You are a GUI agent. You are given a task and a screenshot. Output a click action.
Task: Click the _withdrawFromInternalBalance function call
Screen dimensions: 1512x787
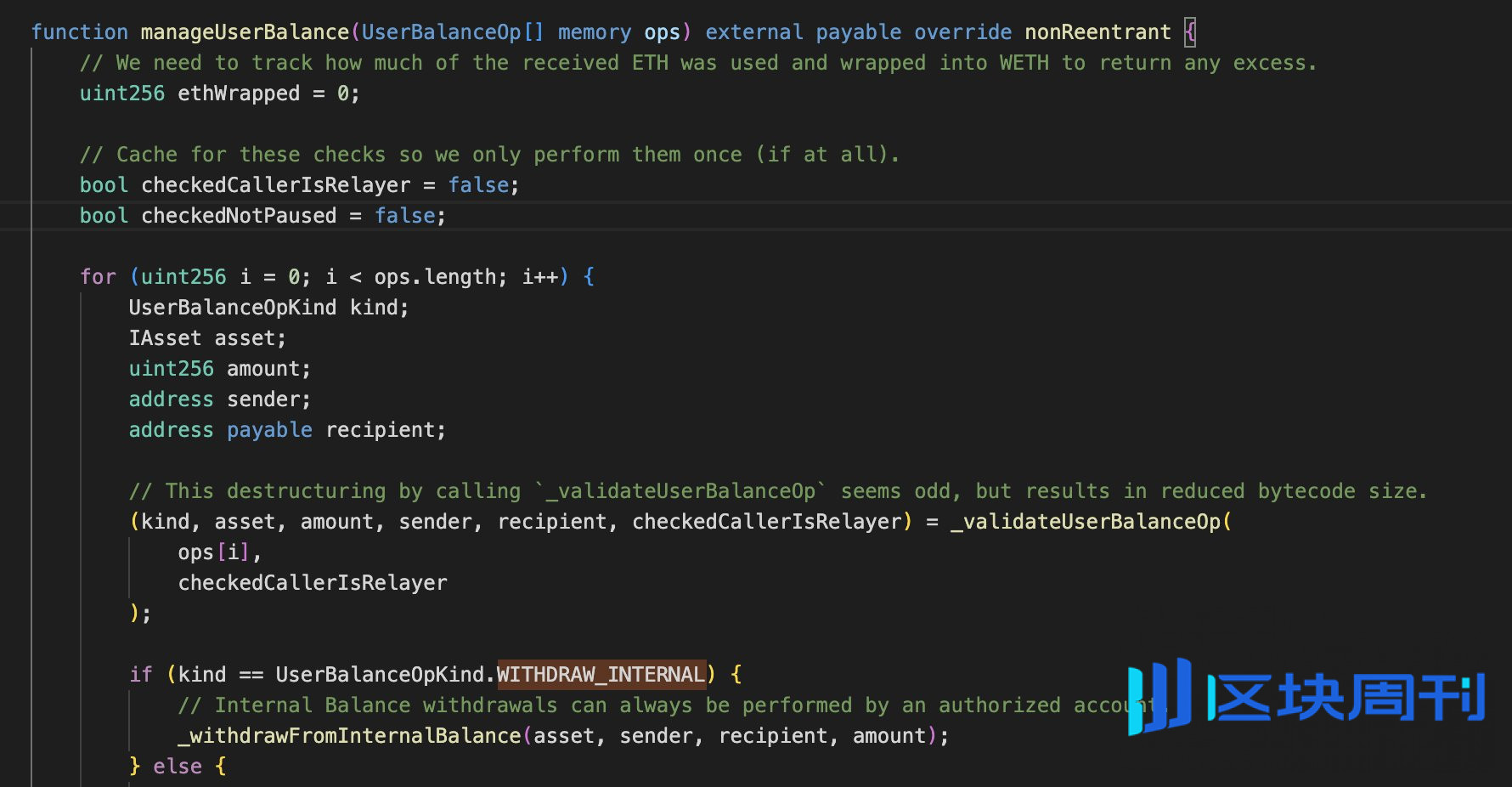[348, 736]
